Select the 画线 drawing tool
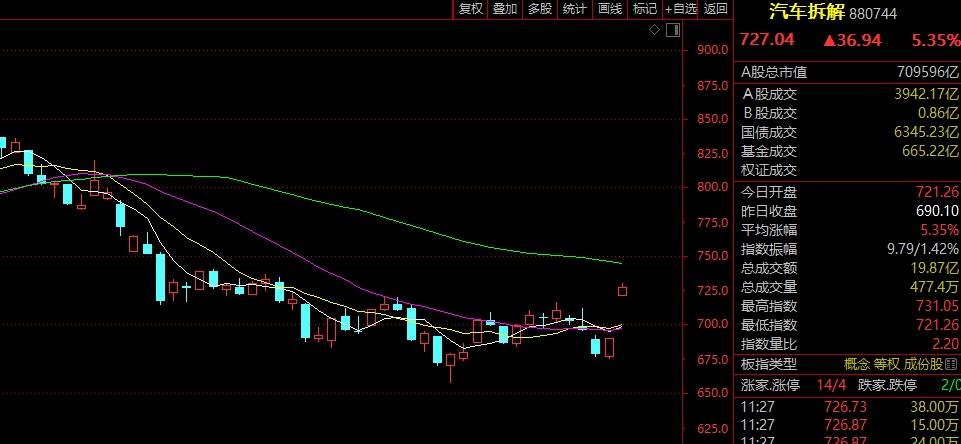Viewport: 961px width, 444px height. pos(610,9)
